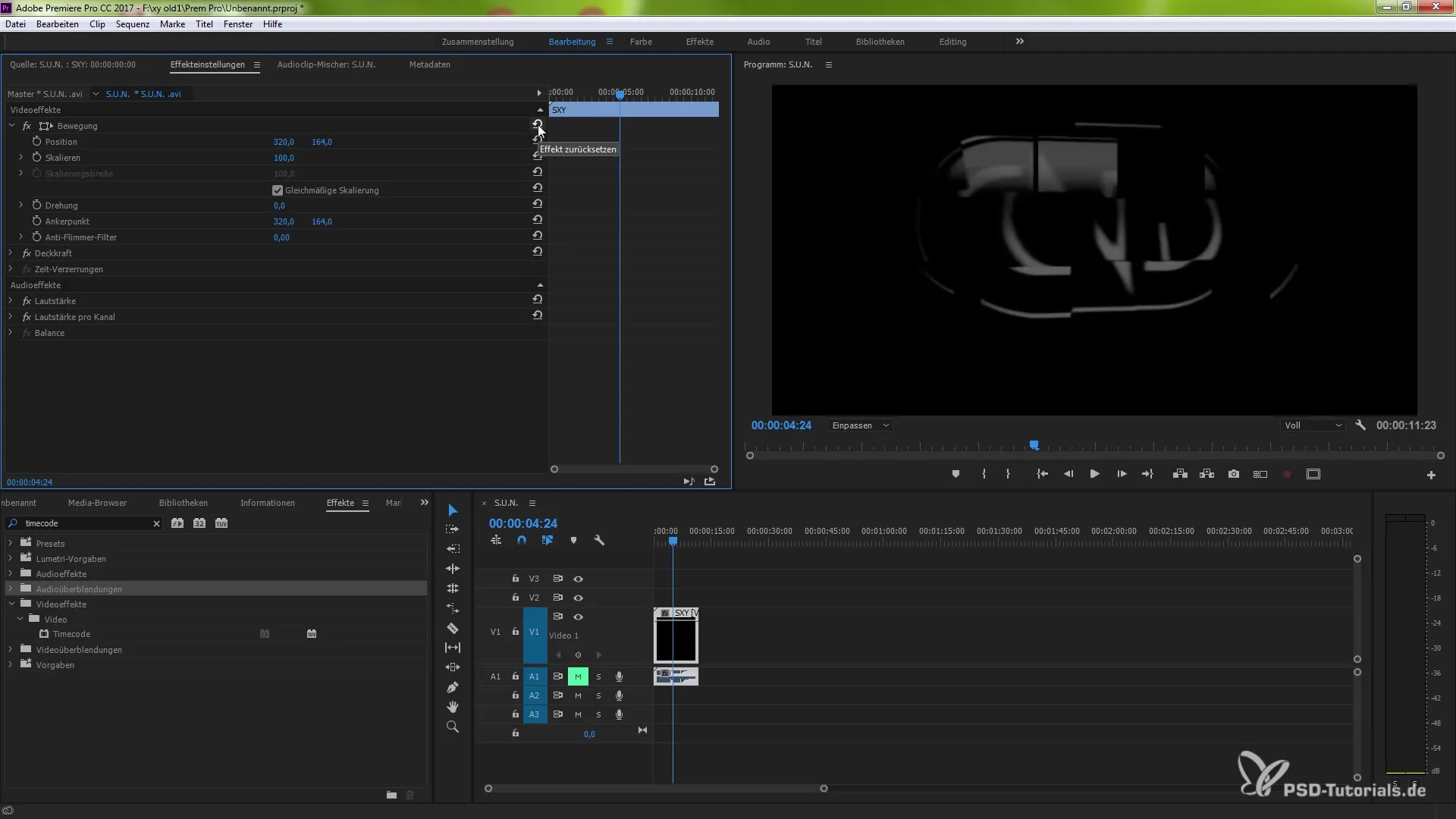Select the Slide tool
This screenshot has width=1456, height=819.
click(x=453, y=667)
